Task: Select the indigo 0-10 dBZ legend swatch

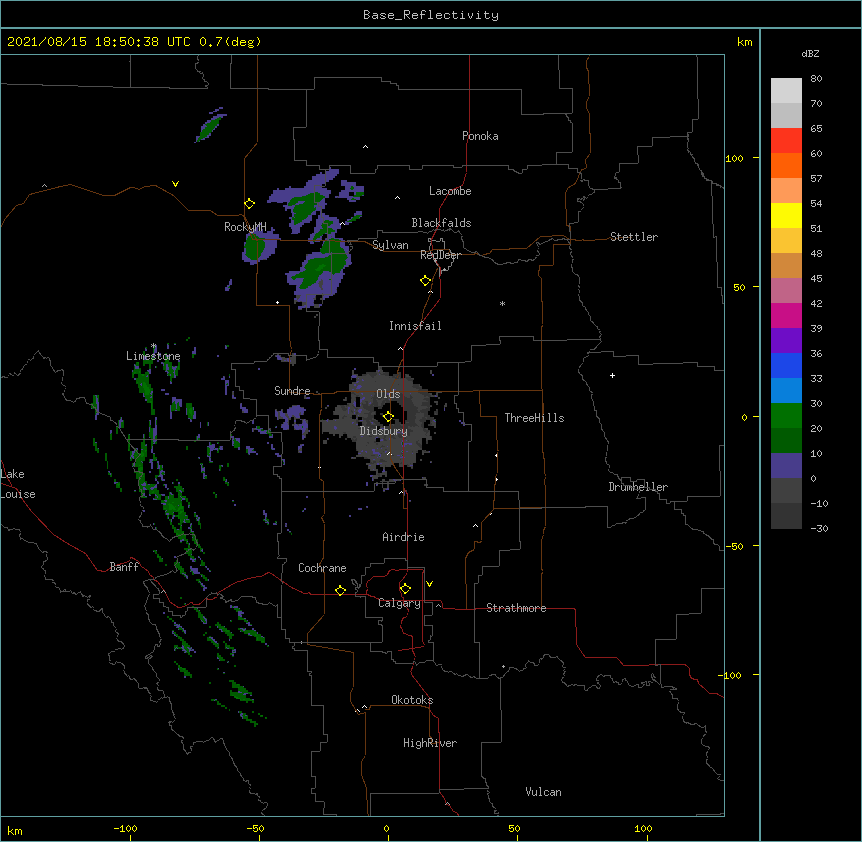Action: (786, 466)
